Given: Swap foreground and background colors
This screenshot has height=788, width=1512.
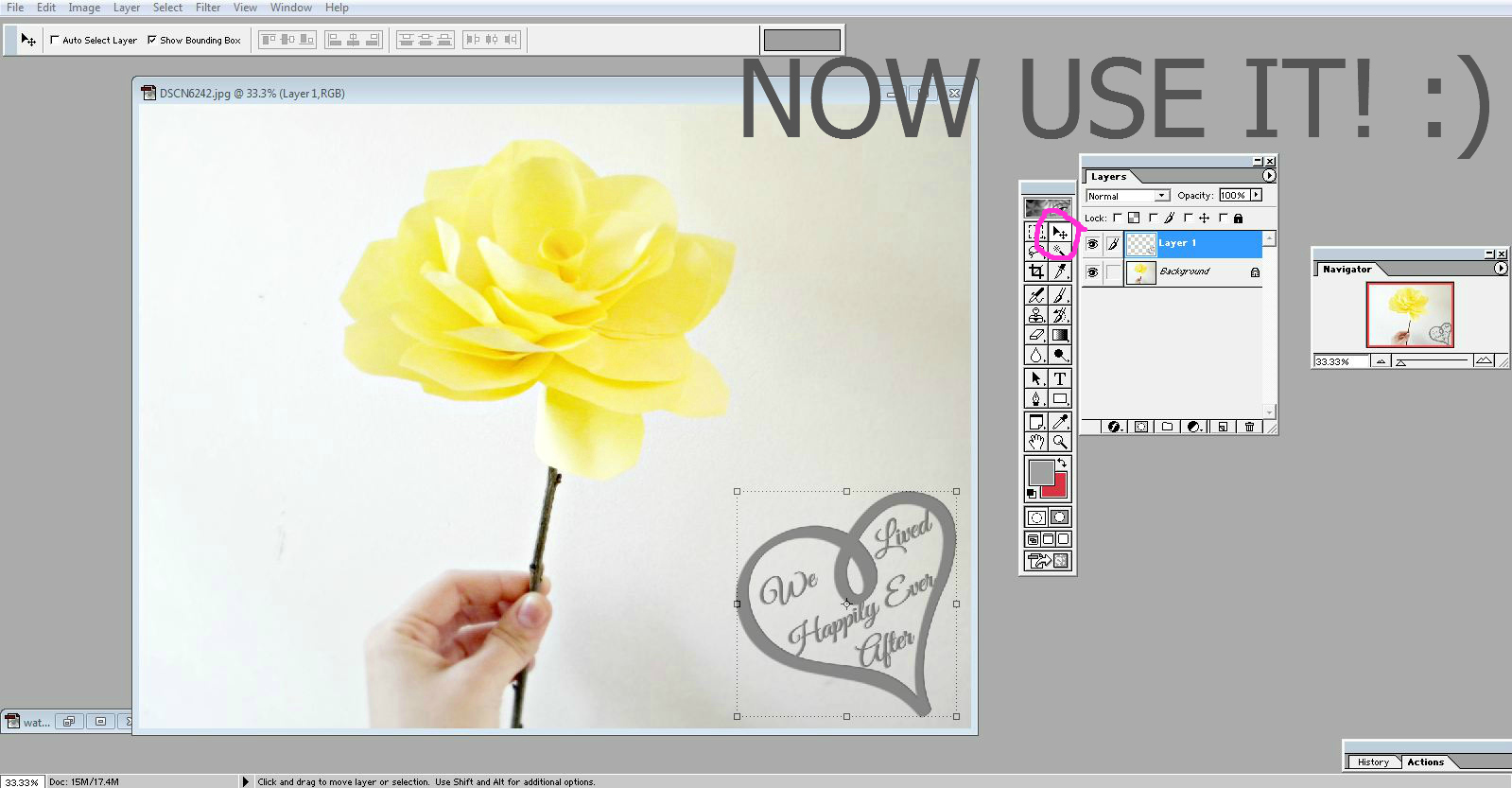Looking at the screenshot, I should 1062,463.
